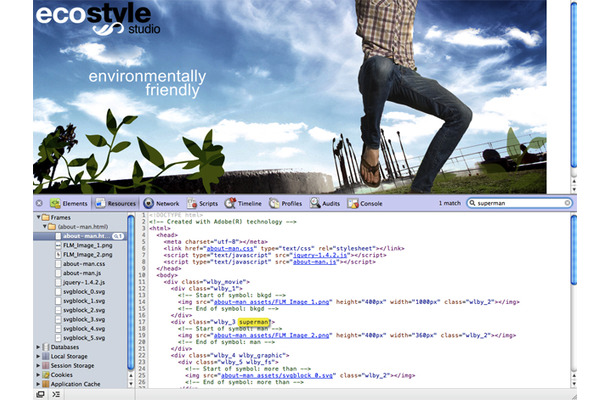The width and height of the screenshot is (610, 400).
Task: Click into the superman search box
Action: pyautogui.click(x=519, y=203)
